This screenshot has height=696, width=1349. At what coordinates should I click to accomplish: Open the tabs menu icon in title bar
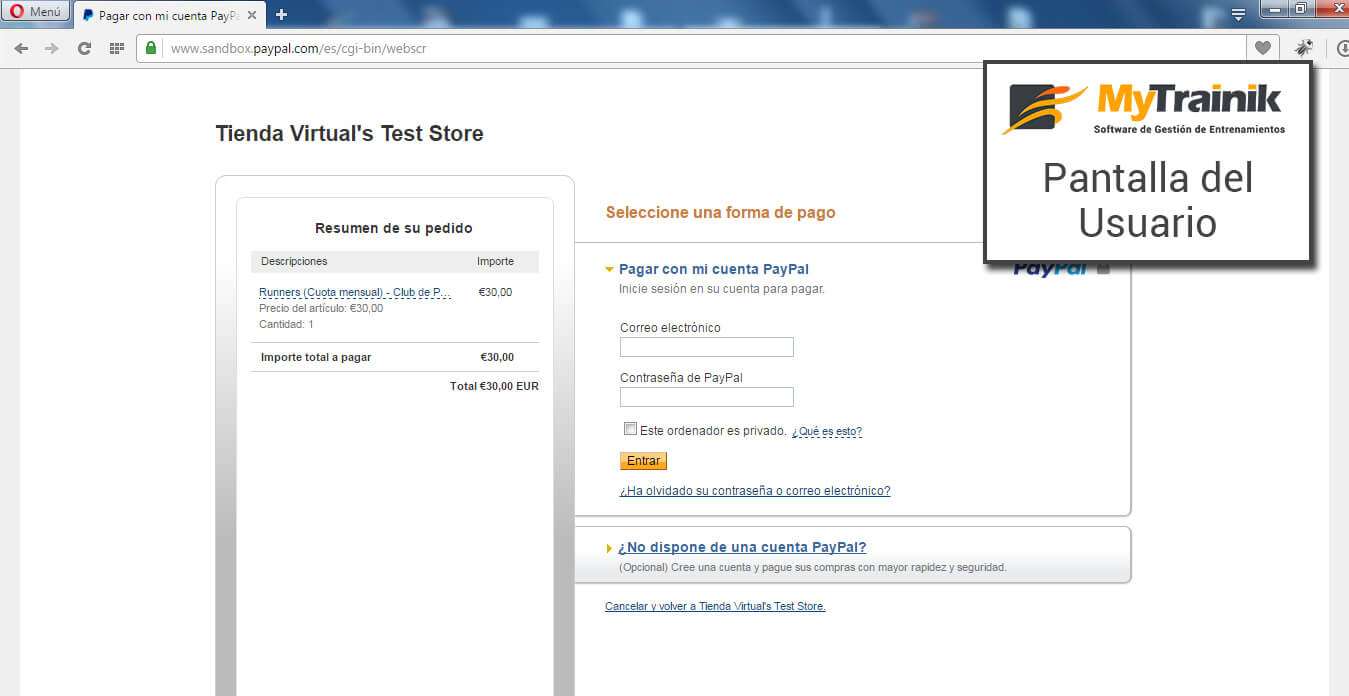(x=1238, y=13)
